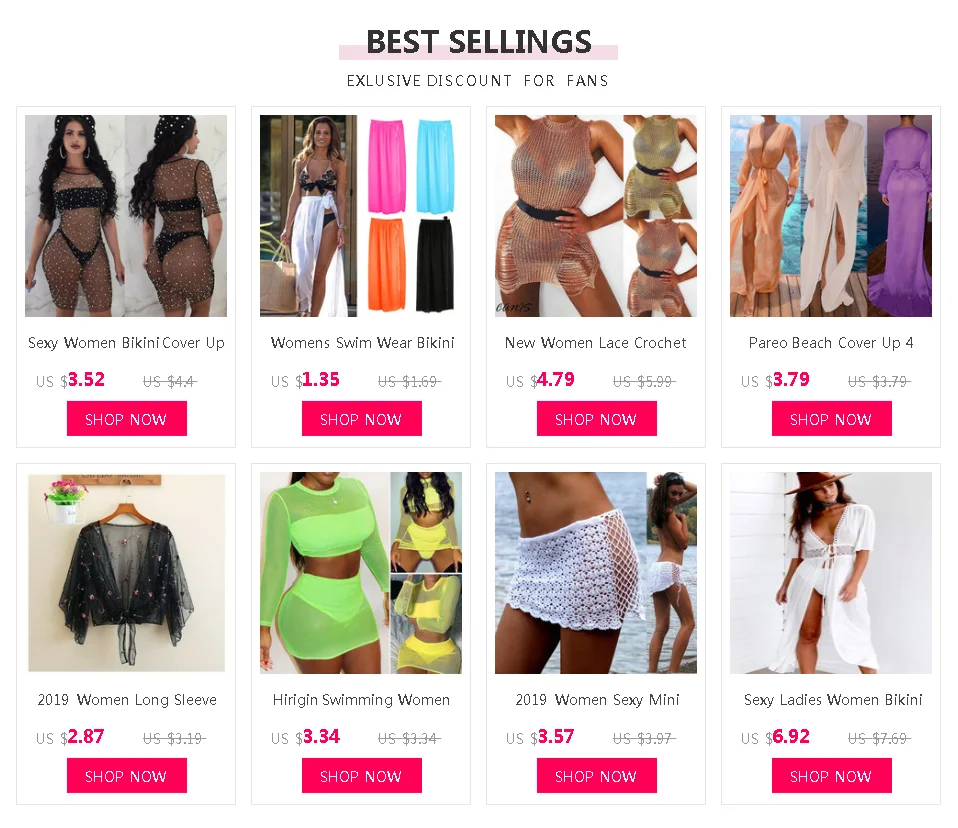Screen dimensions: 958x828
Task: Click Shop Now for Sexy Ladies Women Bikini
Action: 832,775
